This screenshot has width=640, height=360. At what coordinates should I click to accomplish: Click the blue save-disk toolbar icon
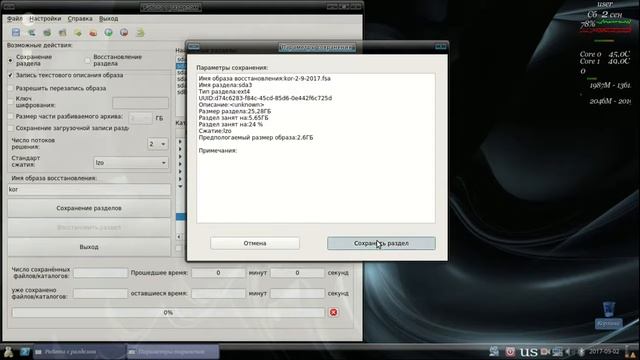point(16,32)
